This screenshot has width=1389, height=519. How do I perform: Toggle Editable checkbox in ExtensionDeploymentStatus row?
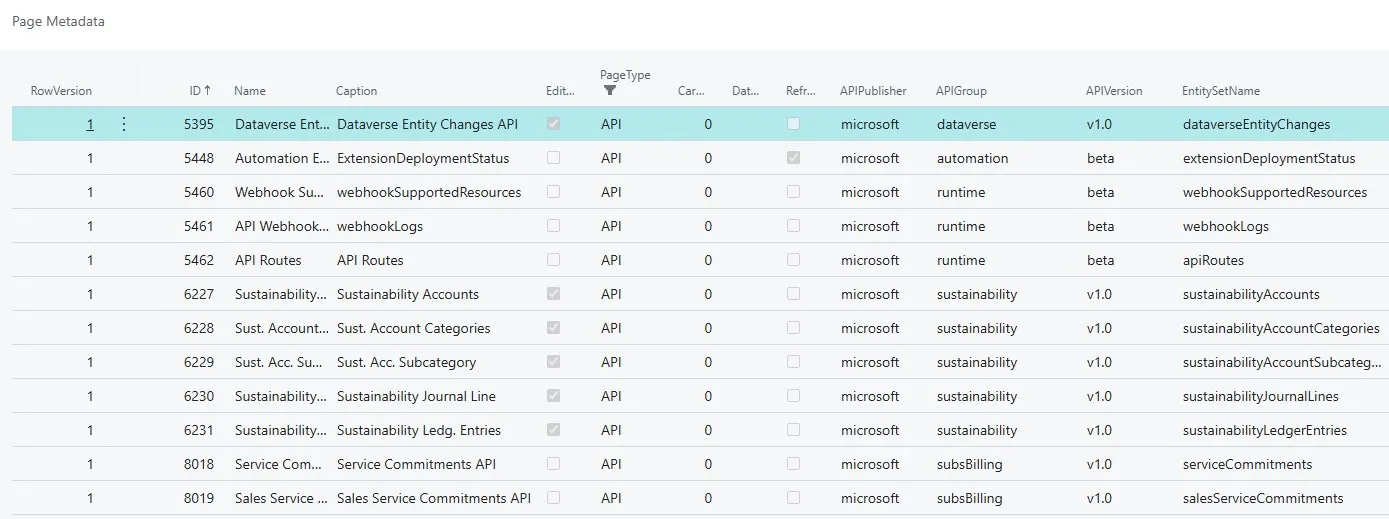coord(553,158)
